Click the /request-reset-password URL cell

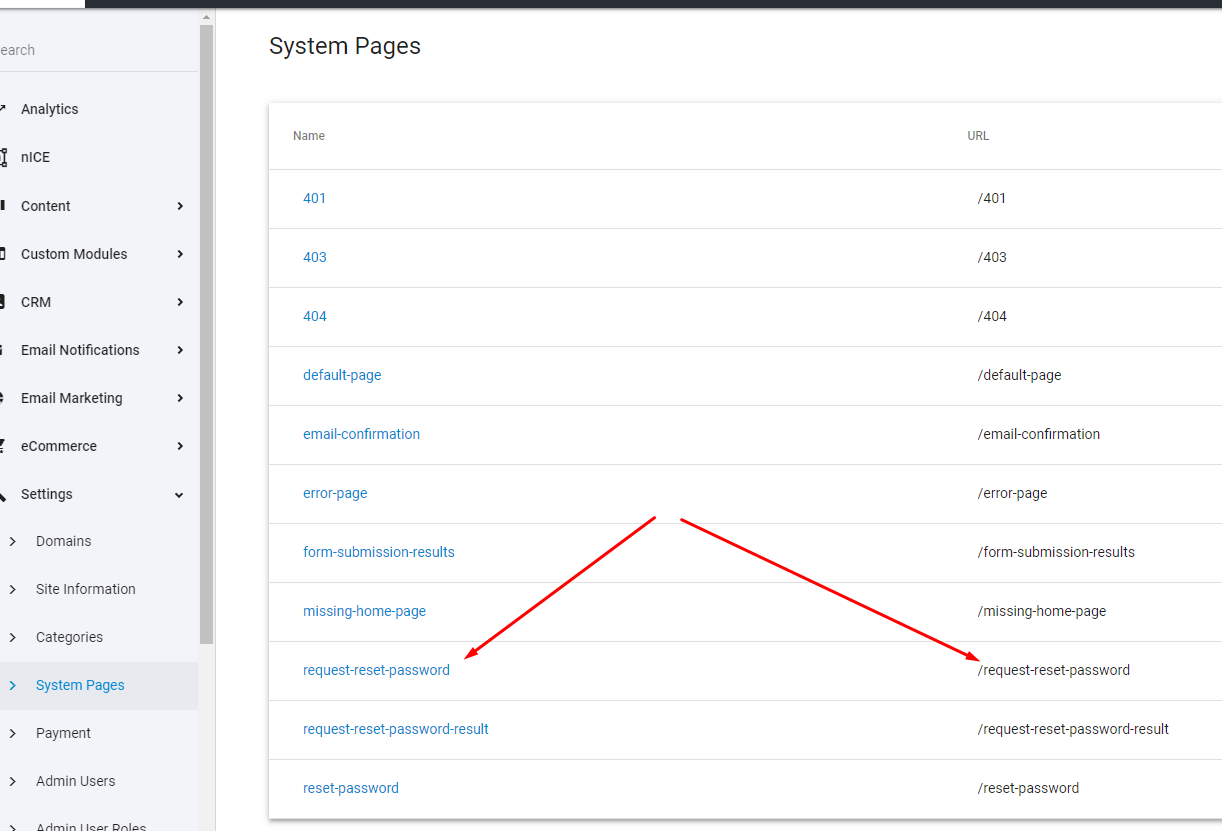[x=1054, y=670]
